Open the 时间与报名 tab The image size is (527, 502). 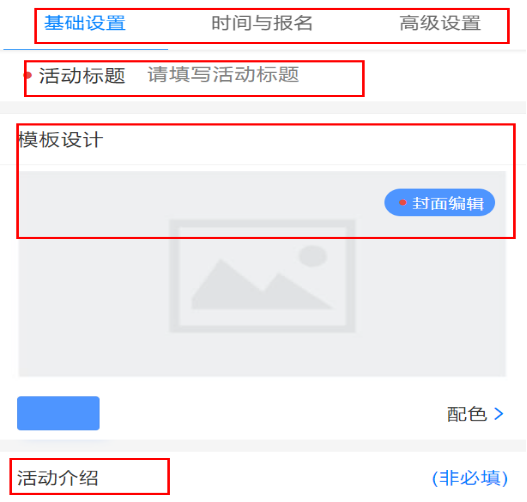[262, 23]
